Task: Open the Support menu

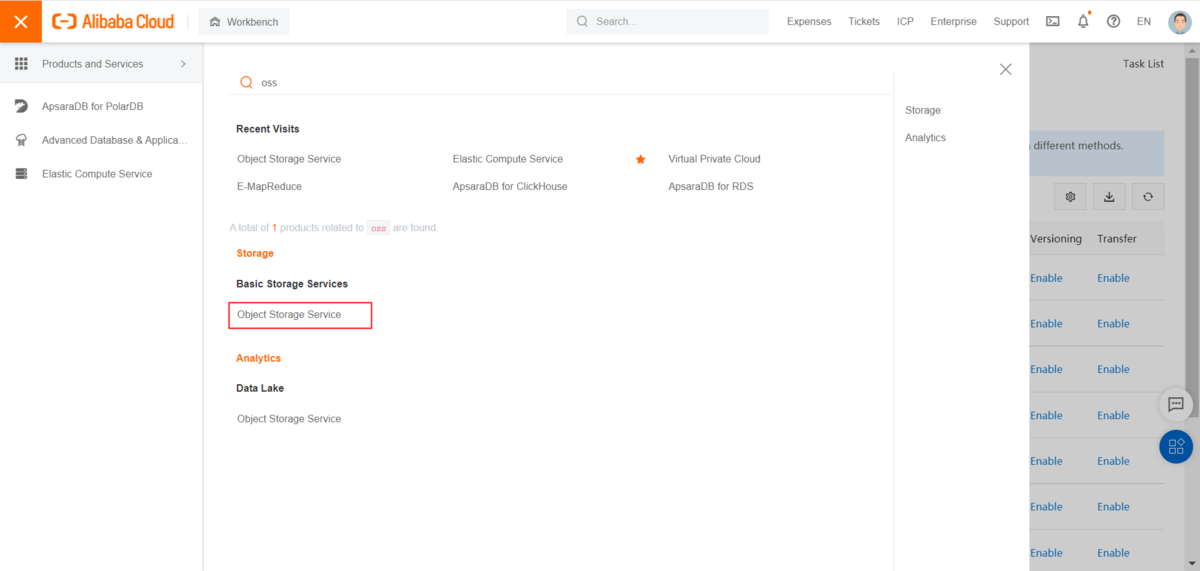Action: [1011, 21]
